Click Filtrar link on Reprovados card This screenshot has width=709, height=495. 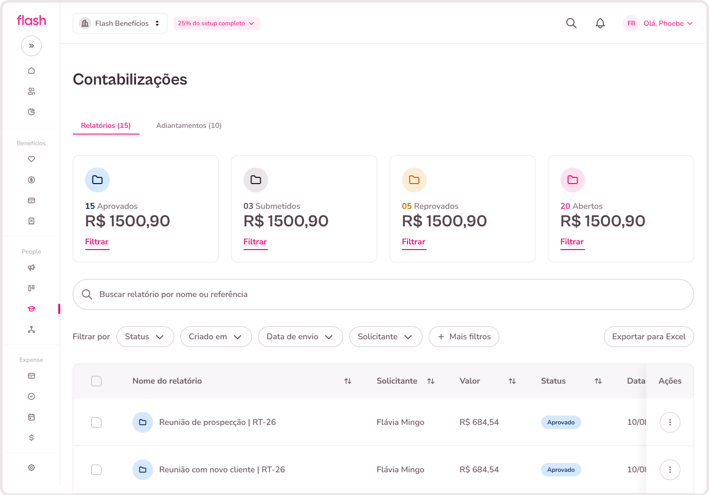pyautogui.click(x=413, y=242)
